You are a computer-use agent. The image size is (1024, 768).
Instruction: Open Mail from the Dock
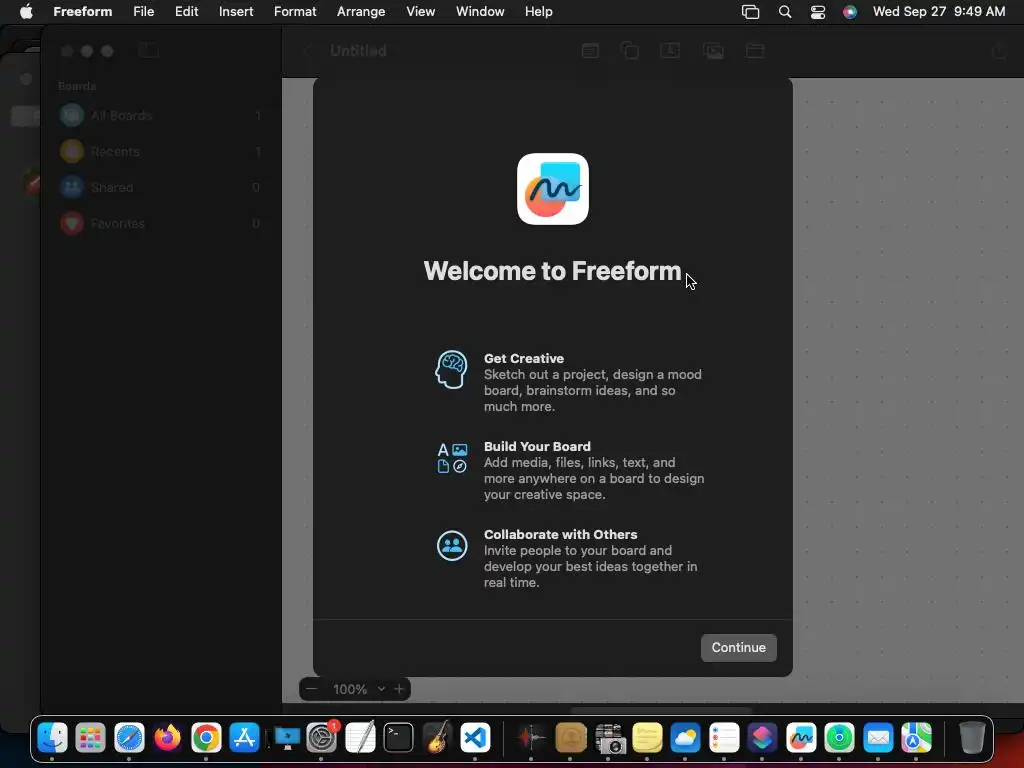pos(878,738)
